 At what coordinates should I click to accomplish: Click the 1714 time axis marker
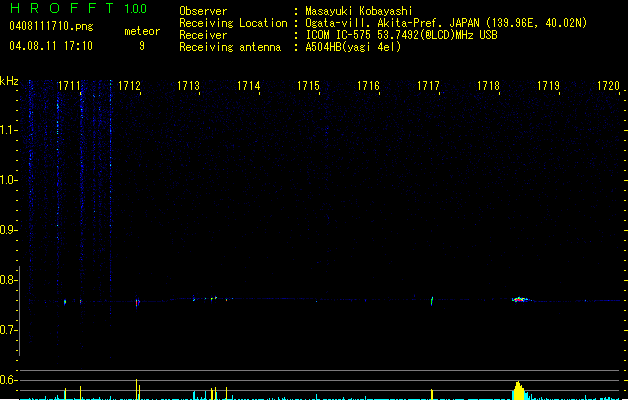coord(249,86)
